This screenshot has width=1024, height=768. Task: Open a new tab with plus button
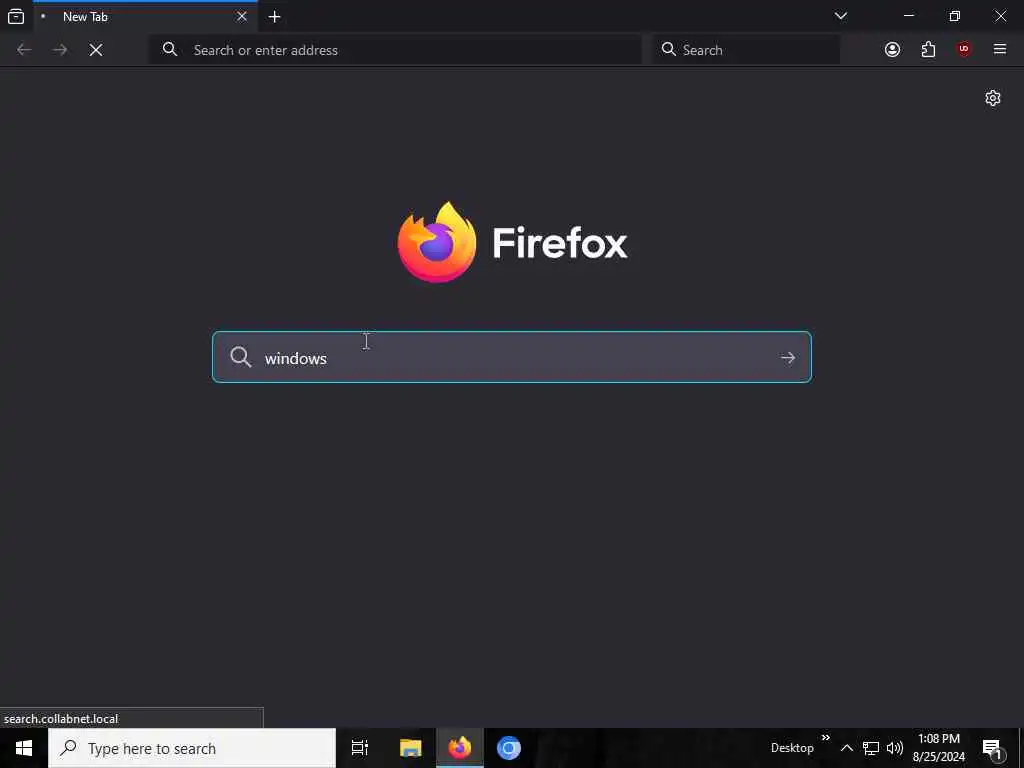(274, 17)
